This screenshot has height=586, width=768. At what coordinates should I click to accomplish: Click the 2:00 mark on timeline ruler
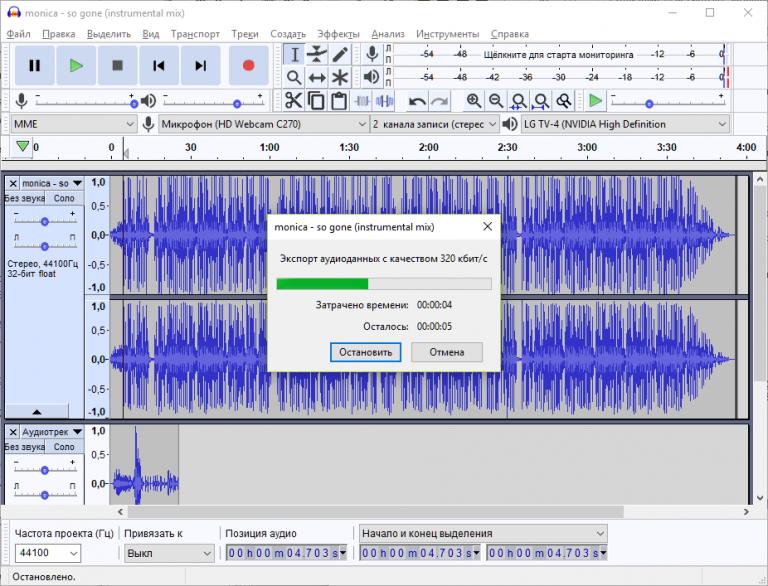pyautogui.click(x=429, y=147)
